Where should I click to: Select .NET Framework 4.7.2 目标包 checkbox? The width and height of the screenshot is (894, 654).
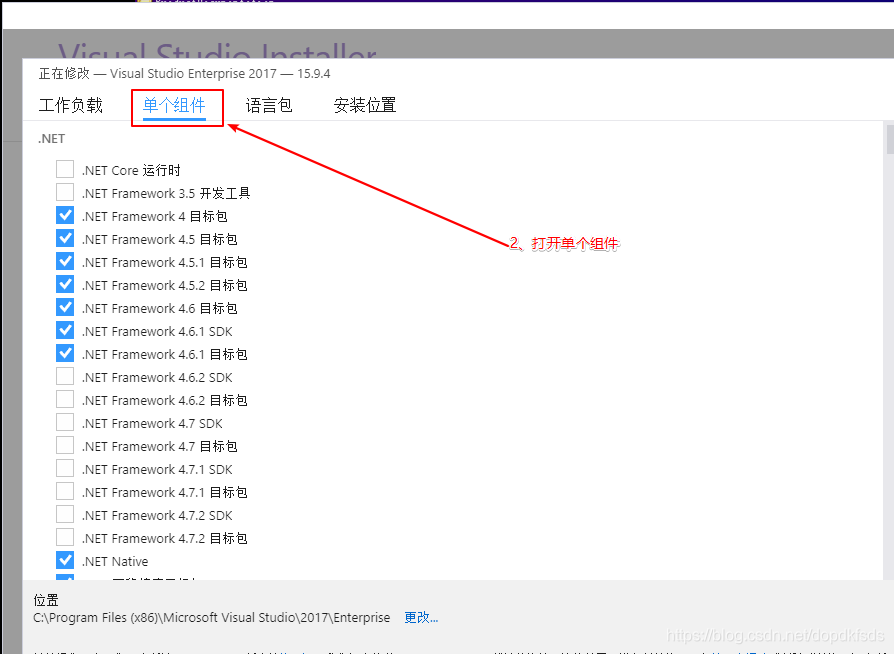point(65,537)
